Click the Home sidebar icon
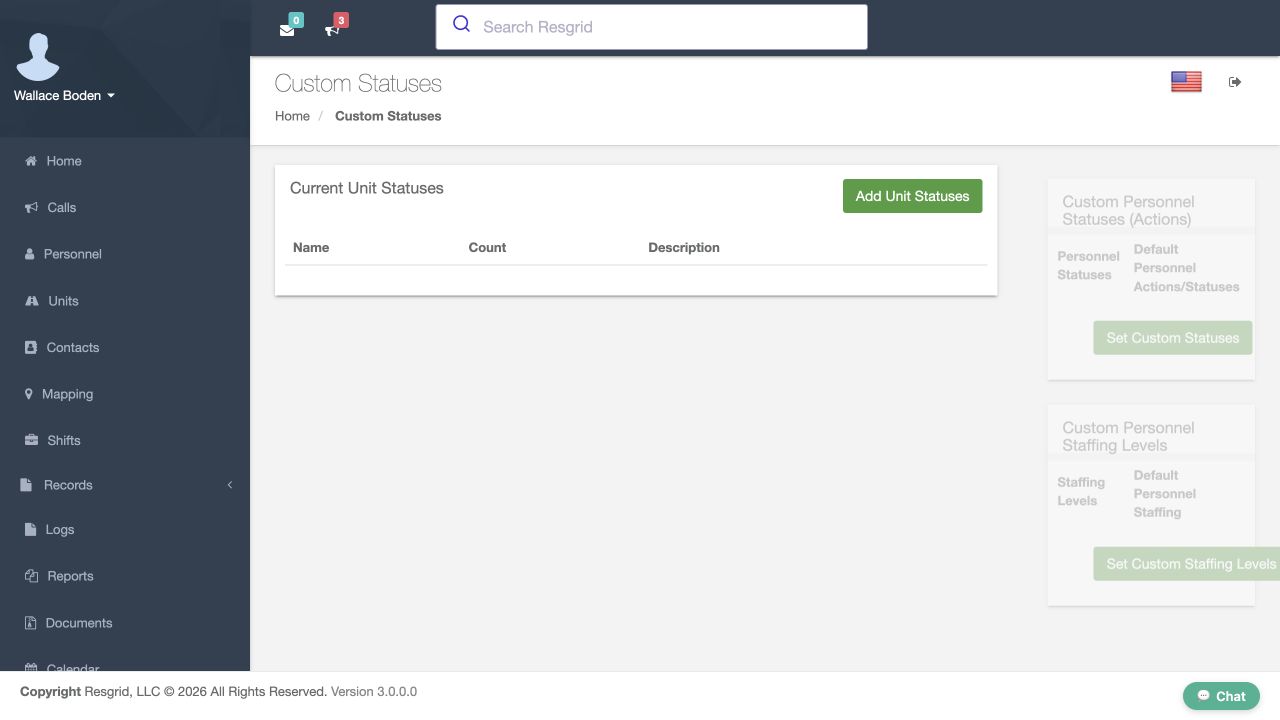This screenshot has width=1280, height=720. [31, 161]
